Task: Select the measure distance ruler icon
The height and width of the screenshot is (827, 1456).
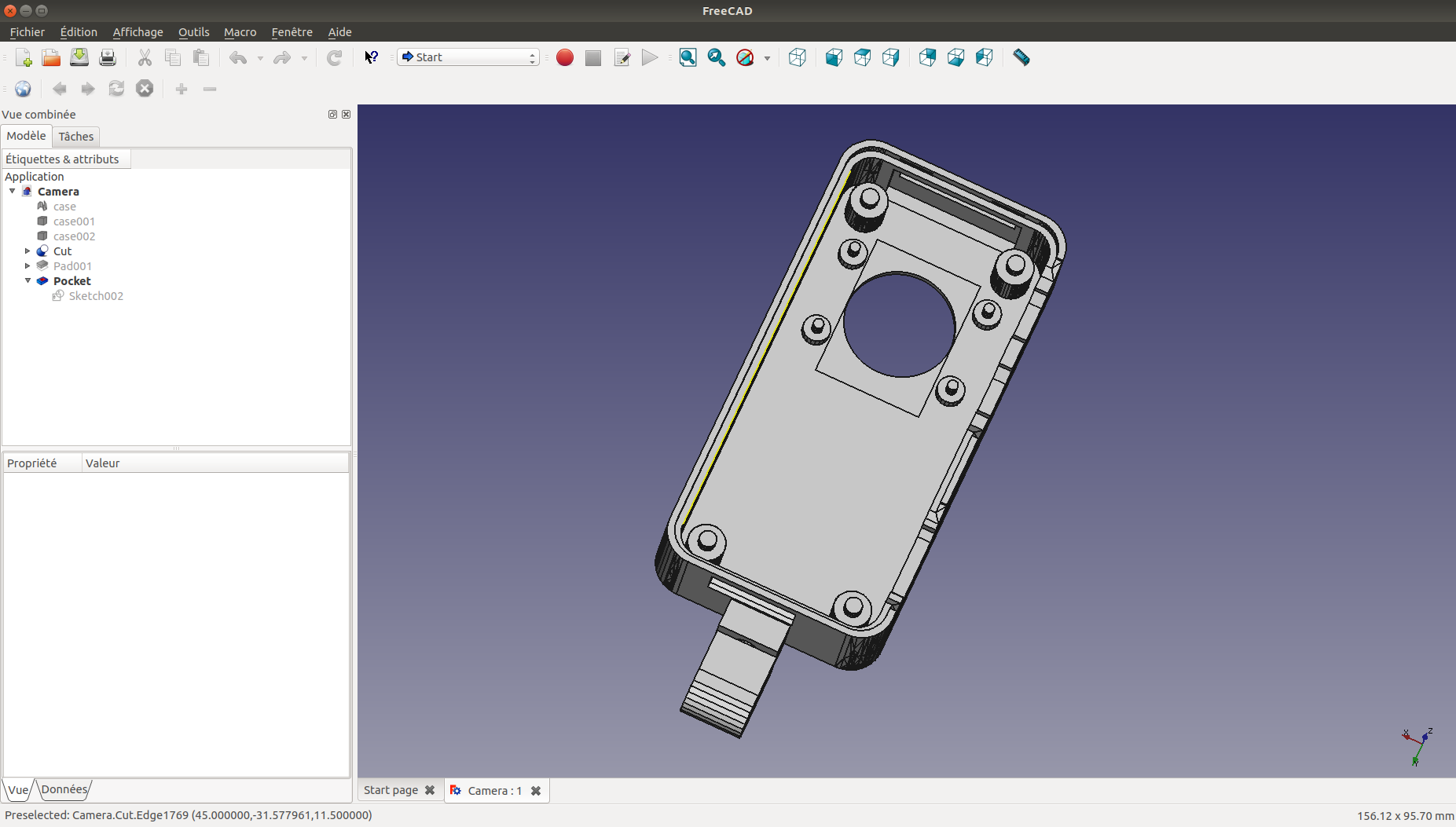Action: point(1021,57)
